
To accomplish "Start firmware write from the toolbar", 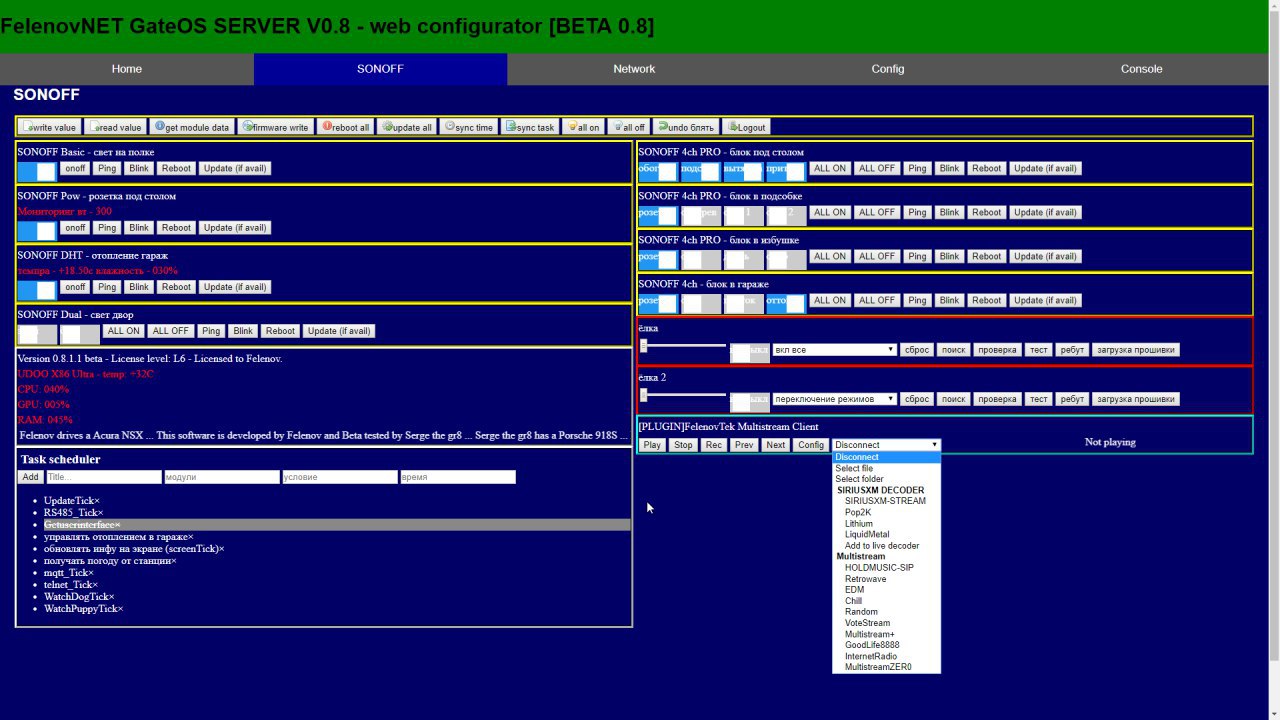I will [x=275, y=127].
